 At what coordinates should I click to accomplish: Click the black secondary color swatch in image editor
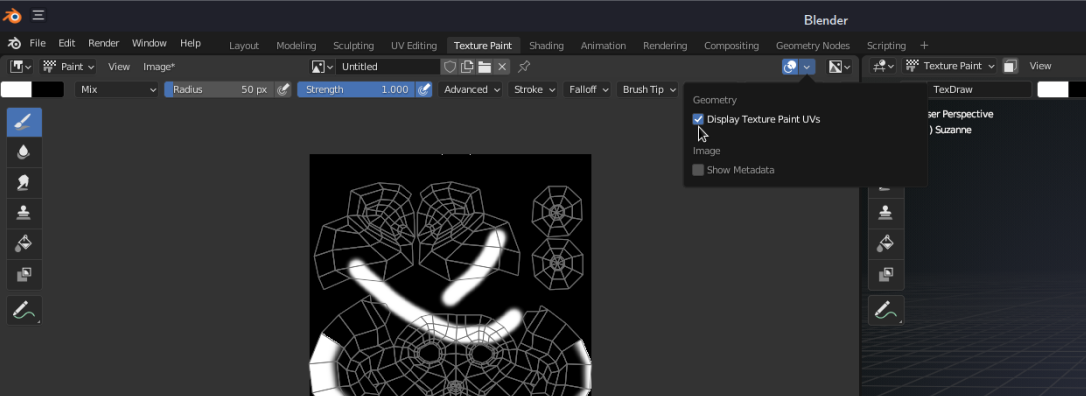click(48, 89)
